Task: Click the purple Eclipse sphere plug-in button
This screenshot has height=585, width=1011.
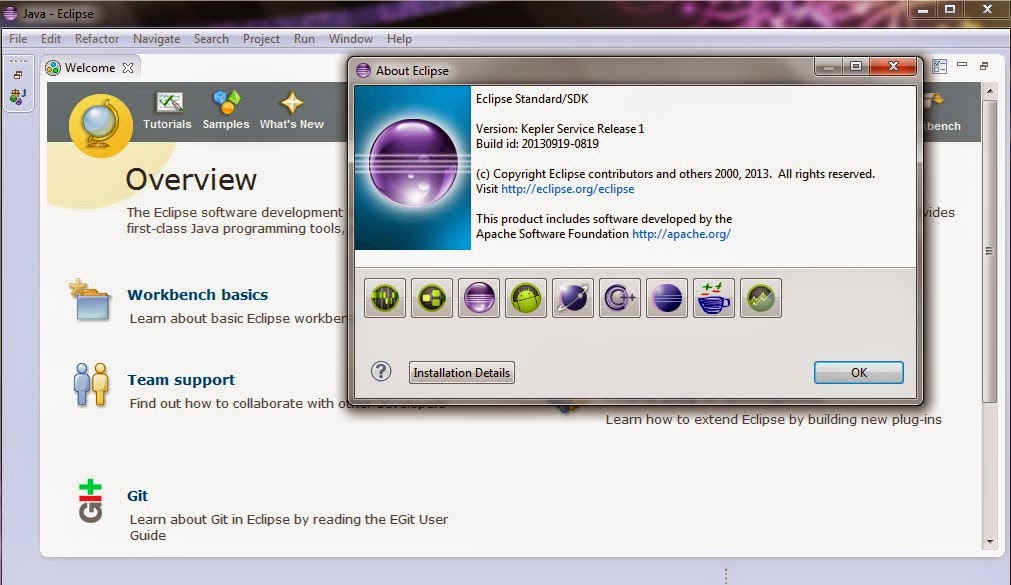Action: click(479, 298)
